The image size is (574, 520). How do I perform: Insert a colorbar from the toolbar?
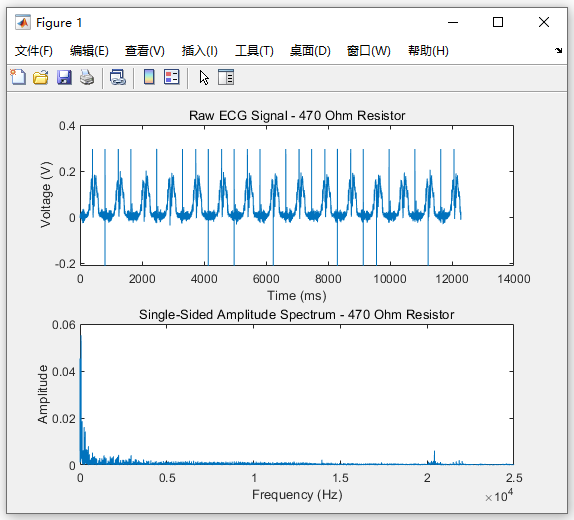pyautogui.click(x=149, y=77)
